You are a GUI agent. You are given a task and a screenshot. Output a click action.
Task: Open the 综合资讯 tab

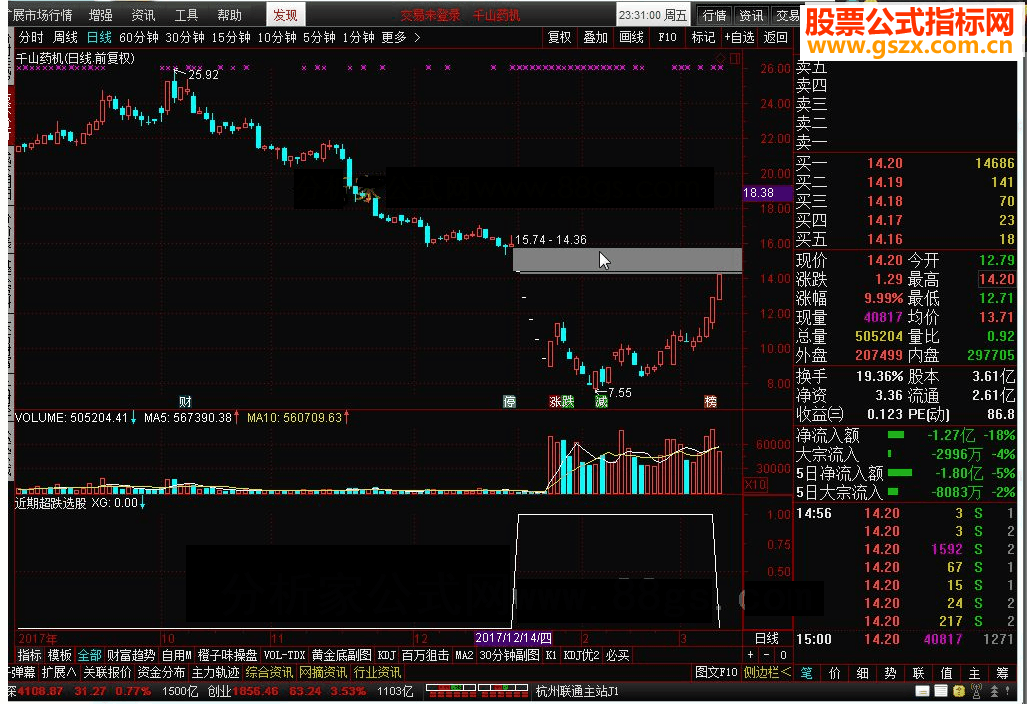269,673
